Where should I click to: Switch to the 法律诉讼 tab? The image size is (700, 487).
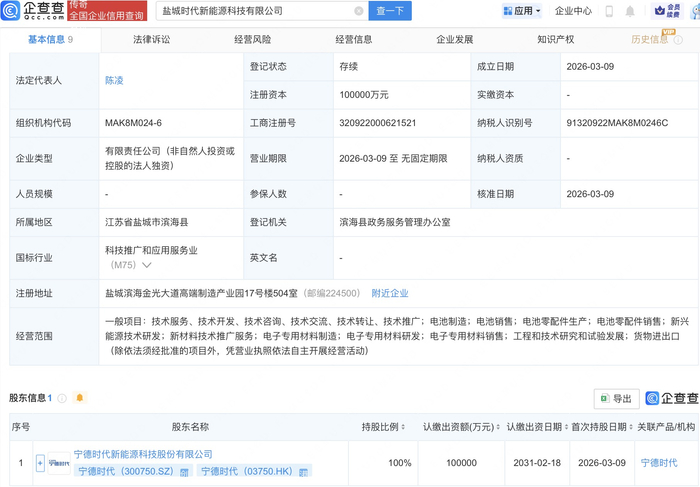click(x=152, y=40)
